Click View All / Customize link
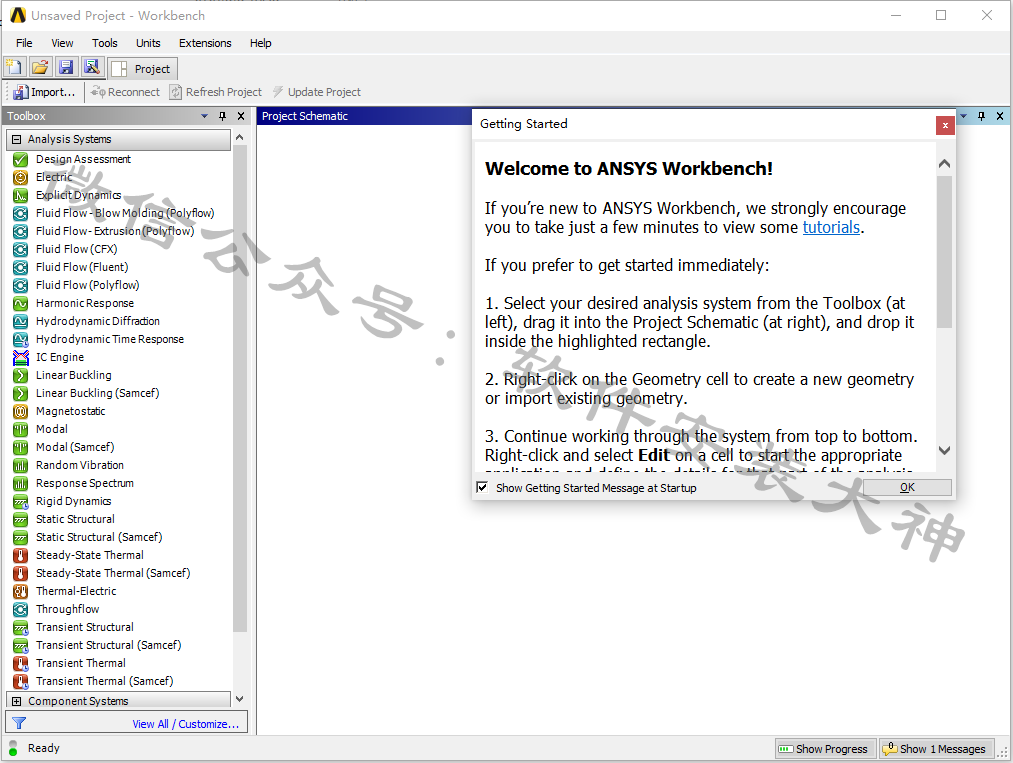This screenshot has height=763, width=1013. [x=185, y=724]
